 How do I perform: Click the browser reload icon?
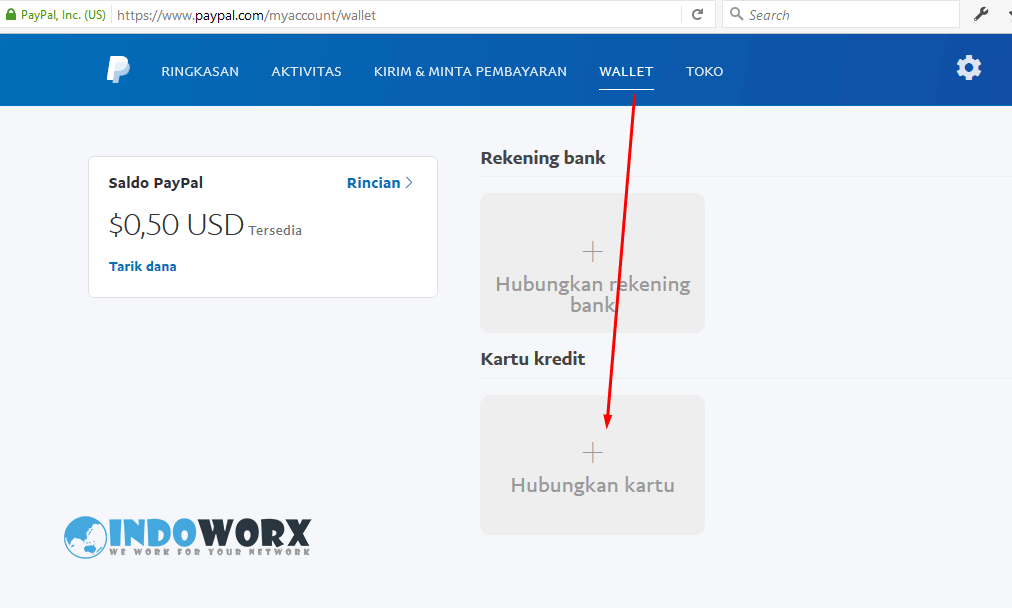coord(698,14)
